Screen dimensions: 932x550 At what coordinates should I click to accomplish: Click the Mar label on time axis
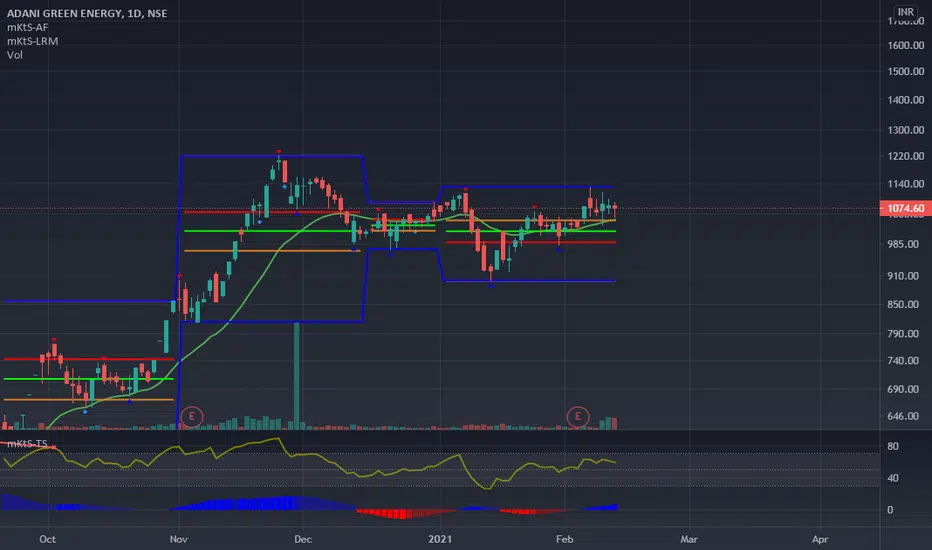(689, 539)
